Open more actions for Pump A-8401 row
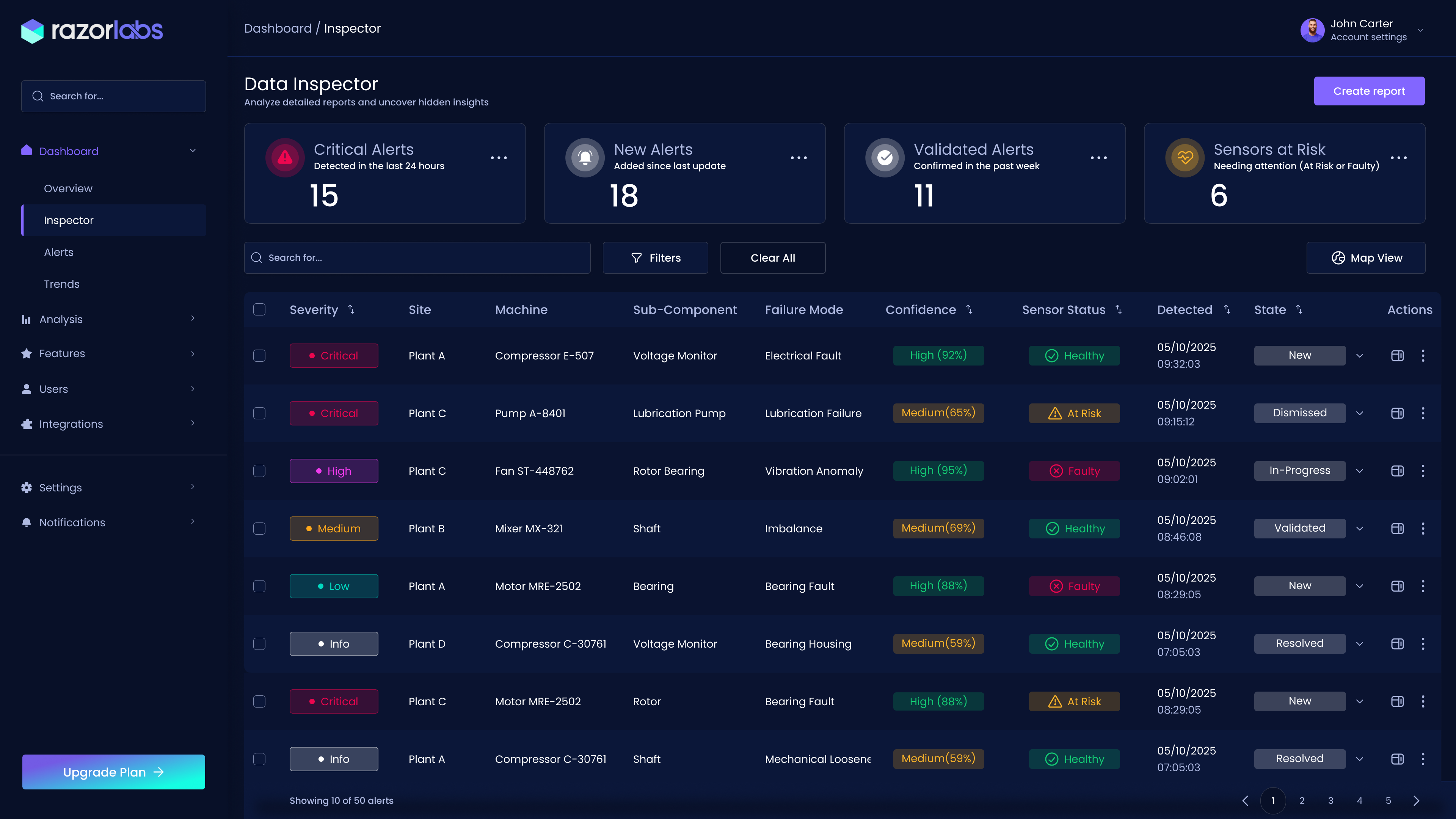Image resolution: width=1456 pixels, height=819 pixels. (x=1423, y=413)
